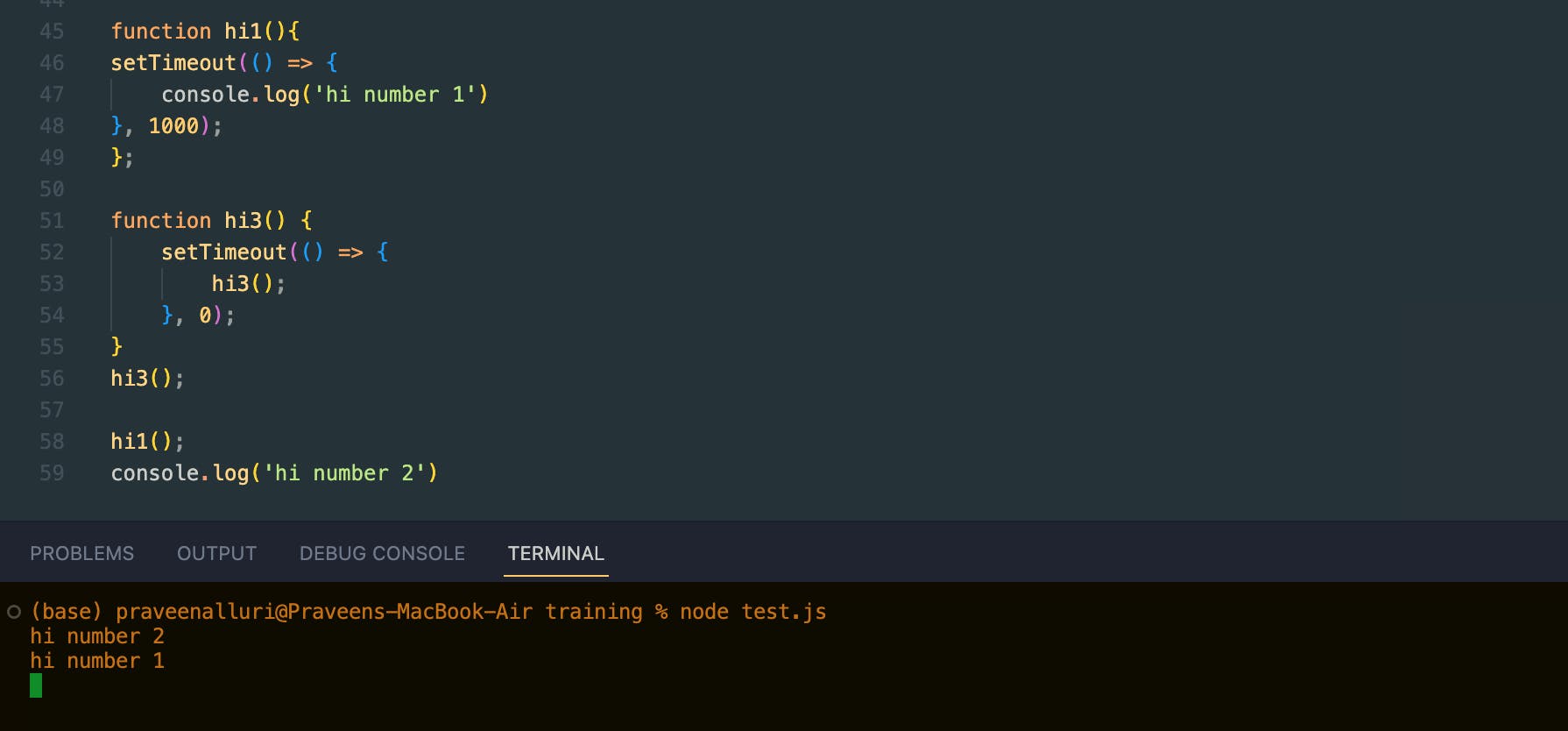Screen dimensions: 1568x731
Task: Click line number 59 in gutter
Action: (x=52, y=473)
